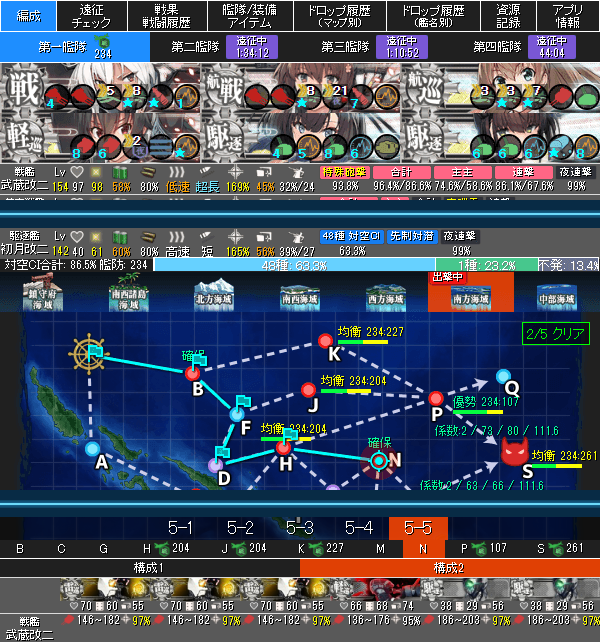Click the 不発 13.4% bar segment

(x=568, y=265)
